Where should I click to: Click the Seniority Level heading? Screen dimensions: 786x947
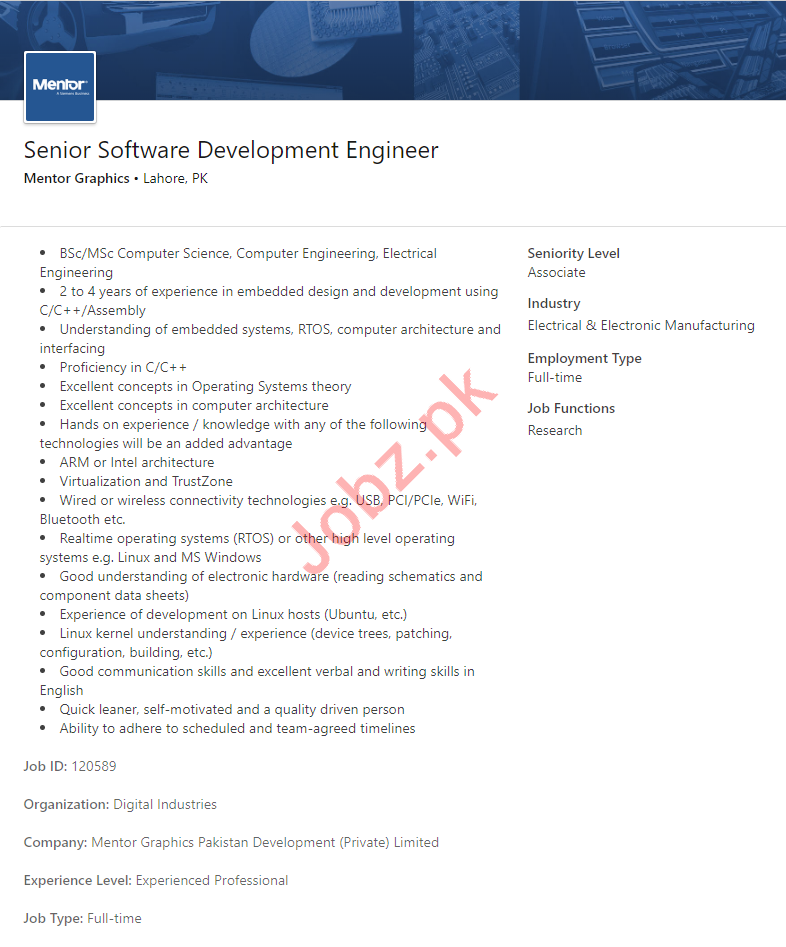573,254
